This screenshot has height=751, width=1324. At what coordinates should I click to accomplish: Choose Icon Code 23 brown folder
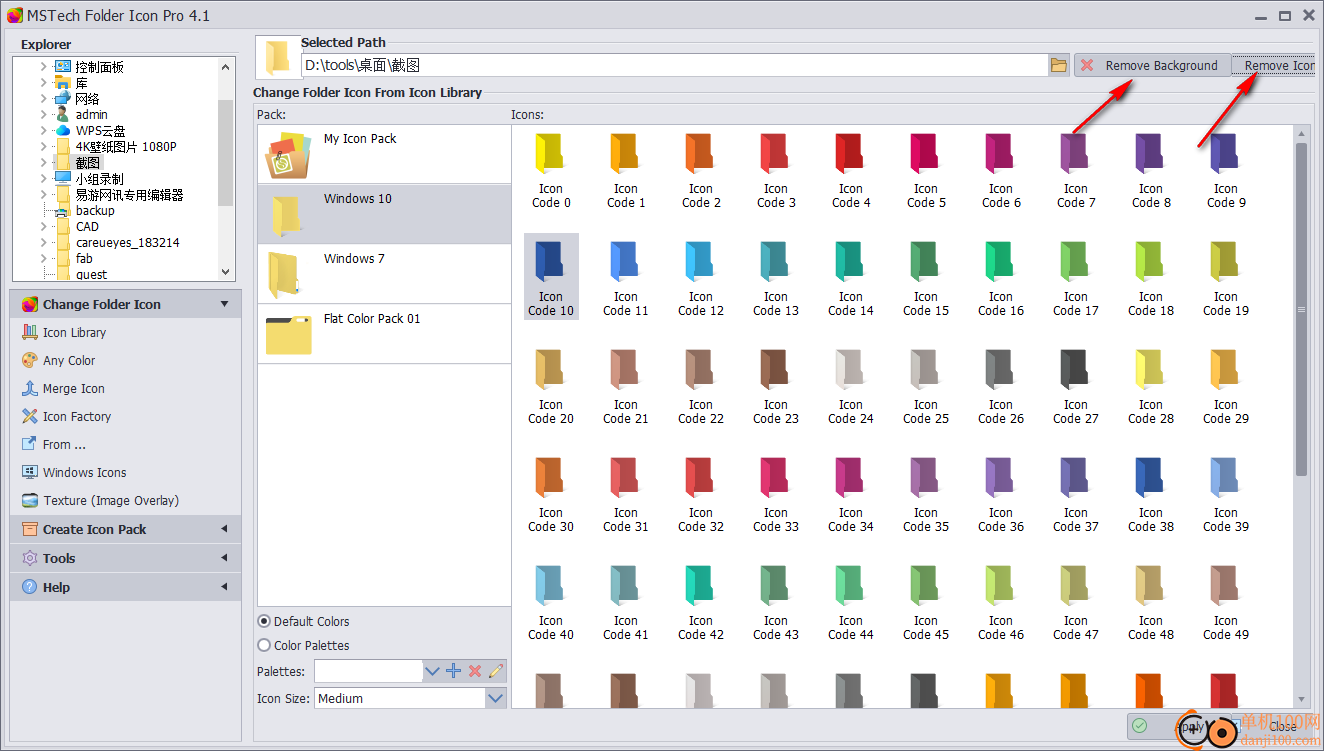776,385
